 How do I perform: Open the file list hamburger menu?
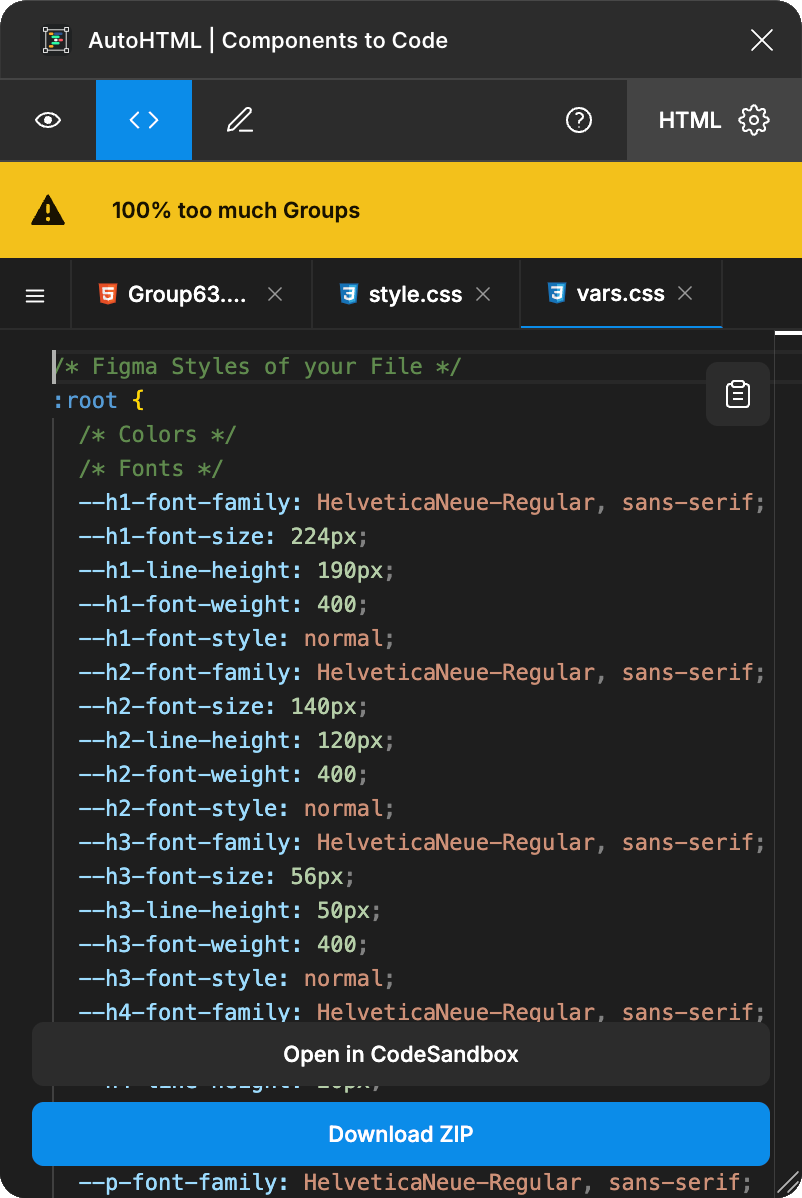pos(35,295)
